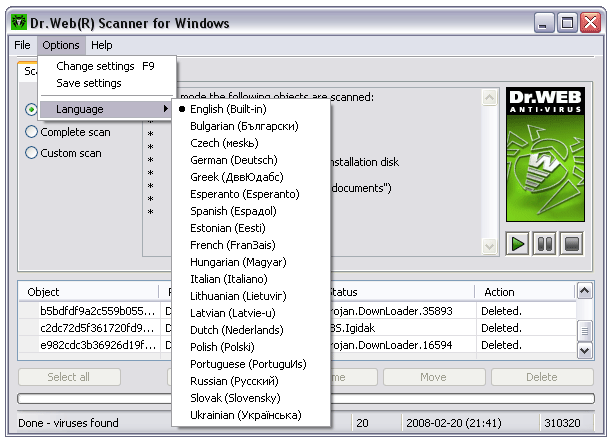The width and height of the screenshot is (612, 447).
Task: Select row b5bdfdf9a2c559b055... in results list
Action: pyautogui.click(x=98, y=311)
